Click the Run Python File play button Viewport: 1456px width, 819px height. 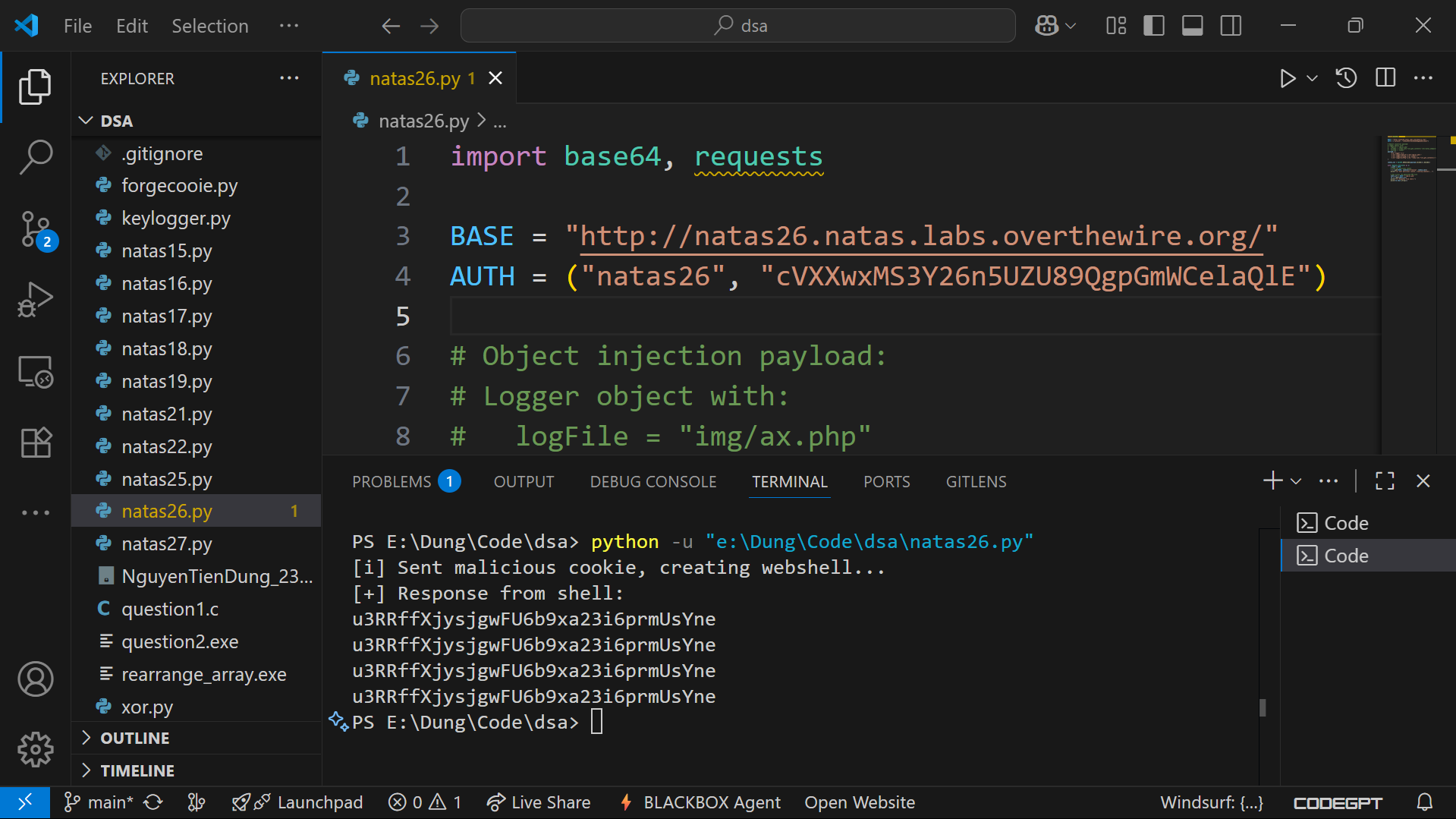point(1287,78)
